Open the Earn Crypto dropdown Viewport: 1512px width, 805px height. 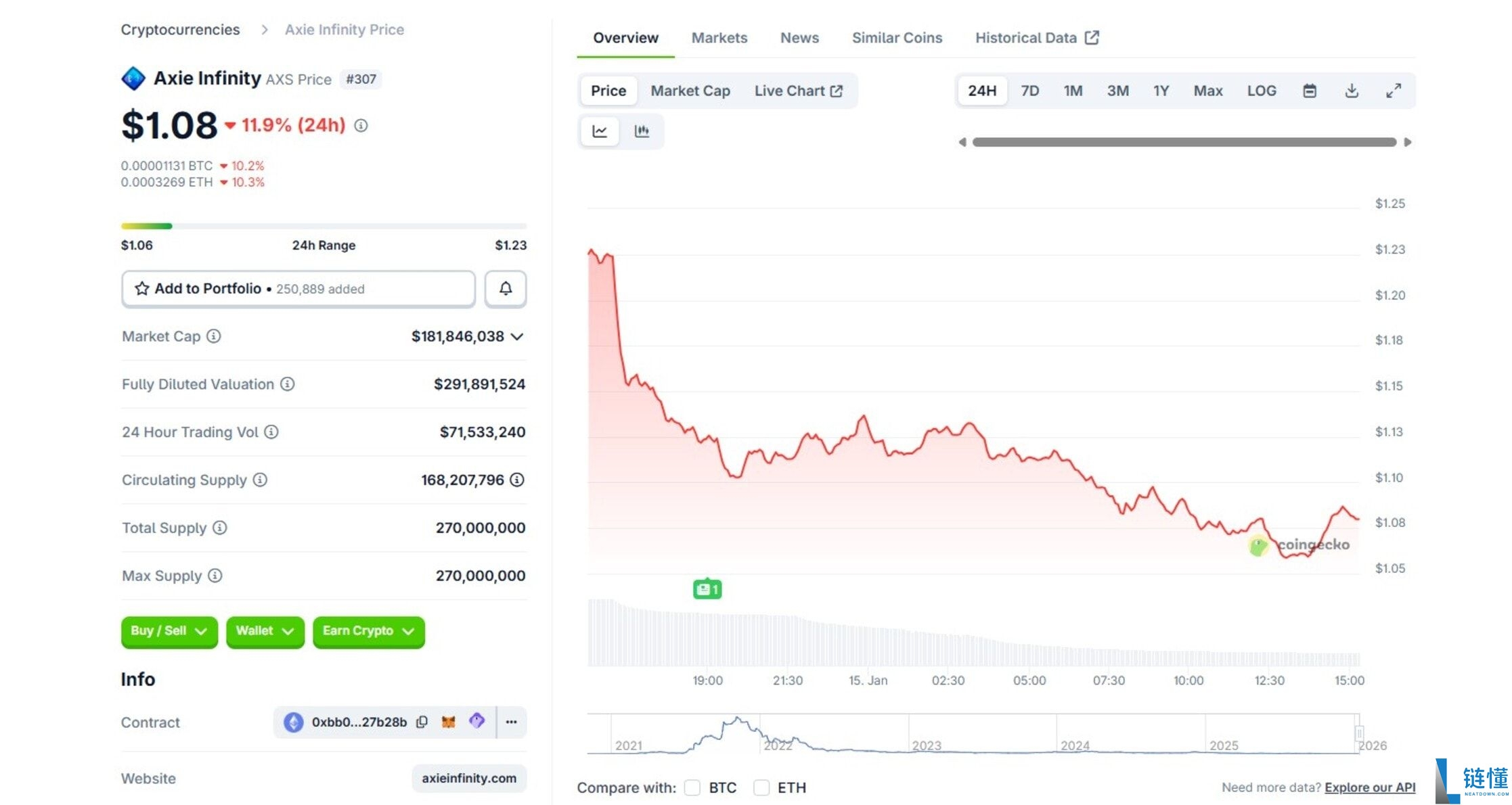click(369, 631)
